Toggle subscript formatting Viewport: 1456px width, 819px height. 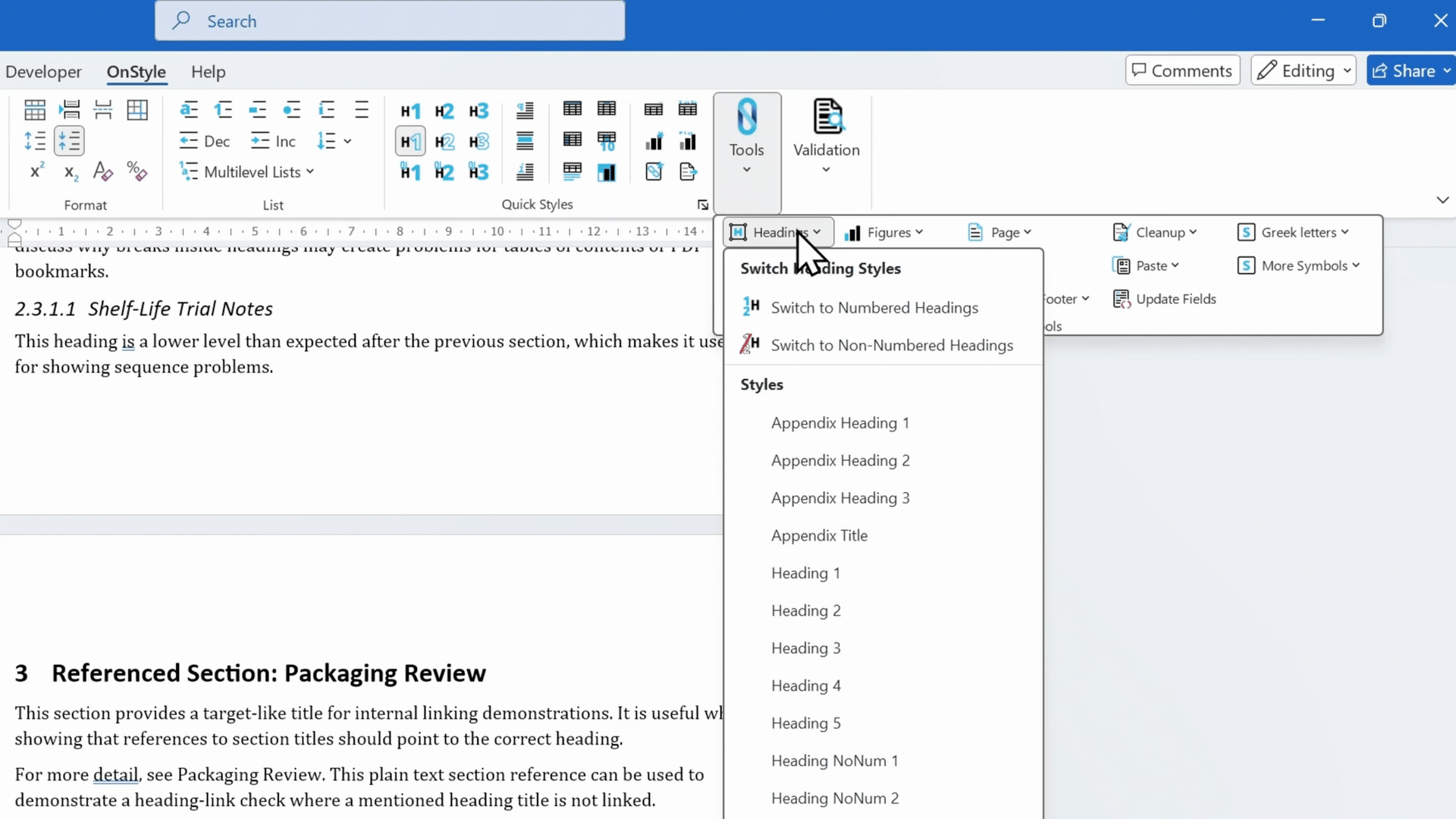(x=71, y=172)
